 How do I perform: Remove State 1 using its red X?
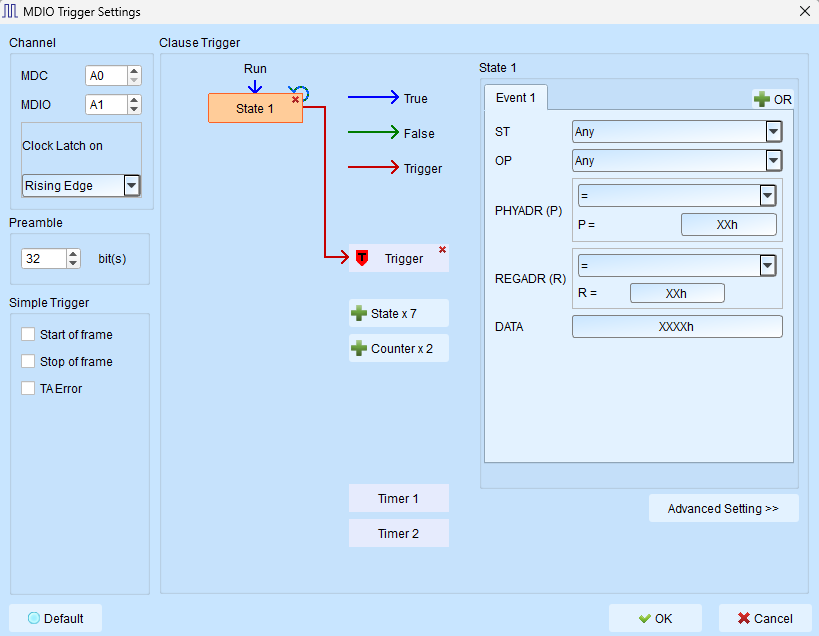pyautogui.click(x=296, y=99)
